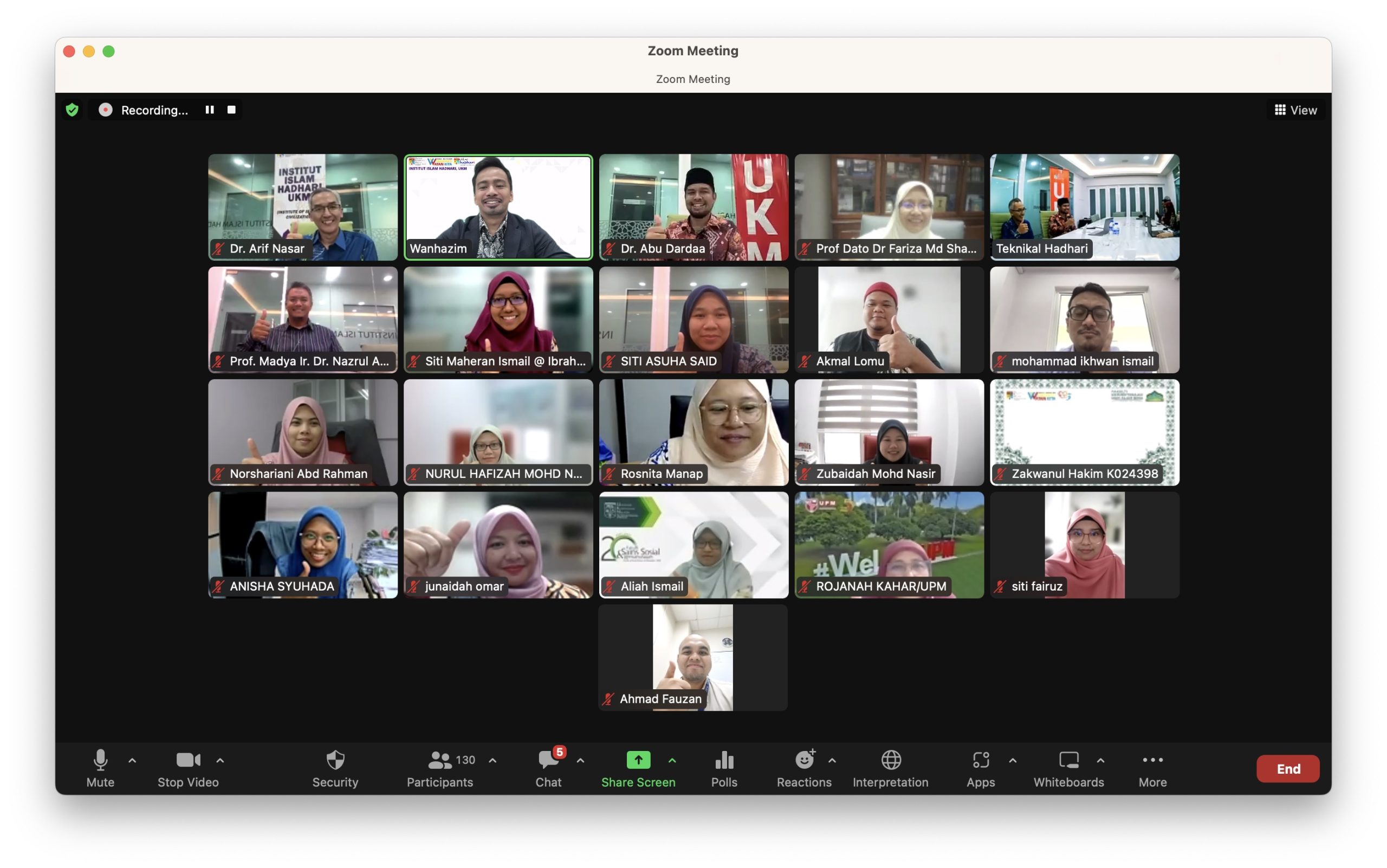Click the green encryption shield icon
This screenshot has height=868, width=1387.
(x=73, y=109)
